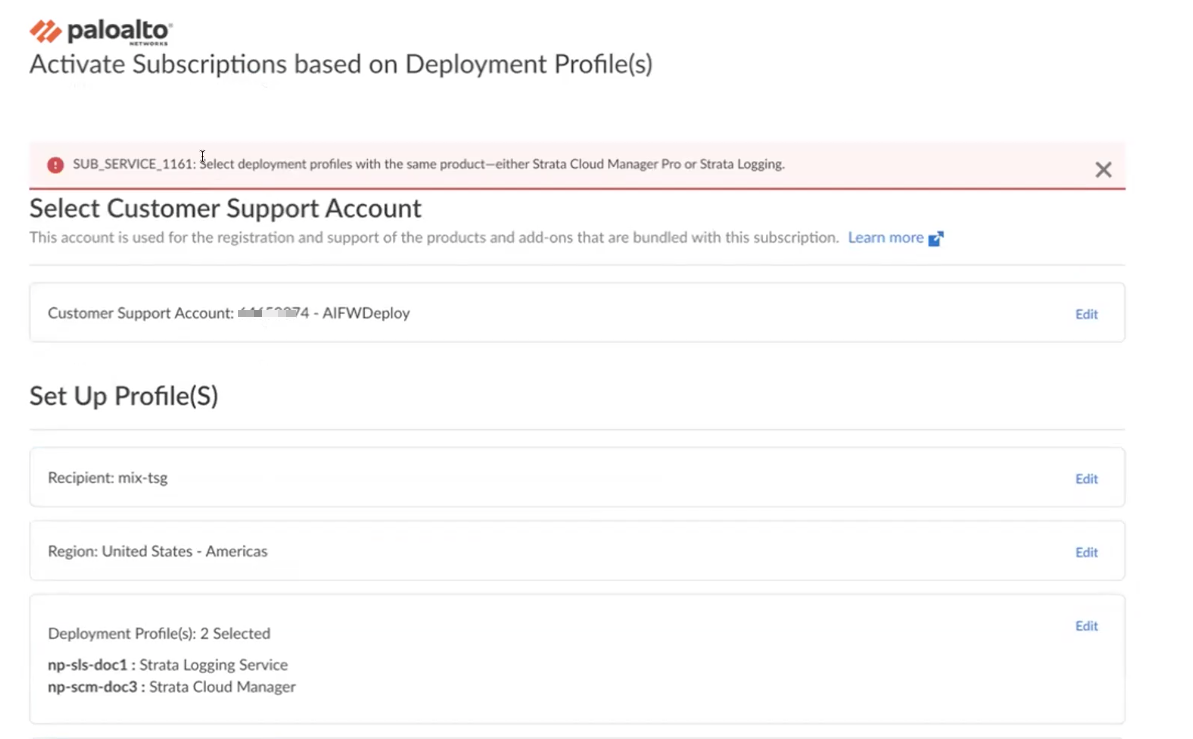
Task: Edit the Customer Support Account
Action: click(1086, 314)
